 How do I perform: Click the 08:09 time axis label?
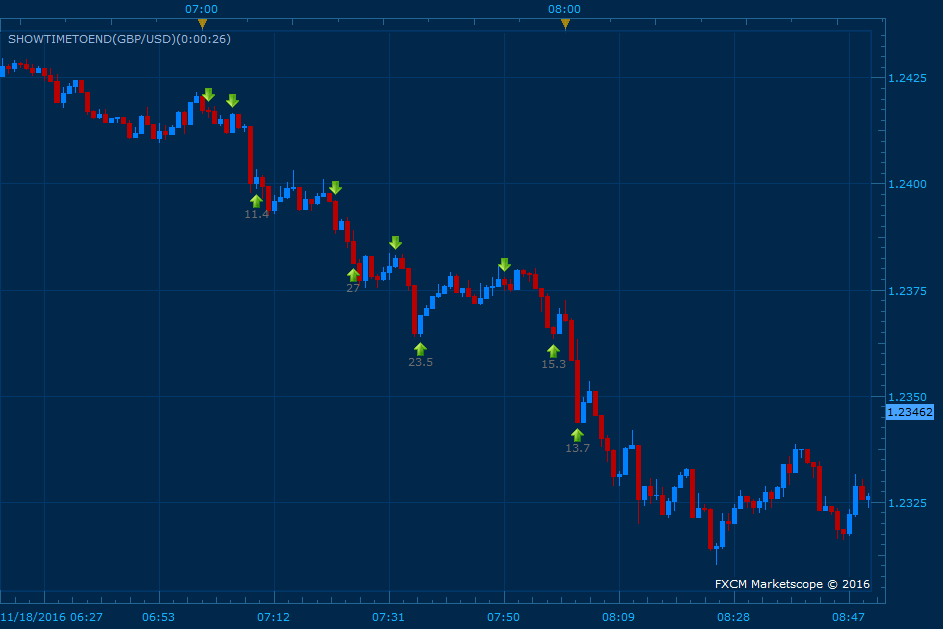point(618,617)
